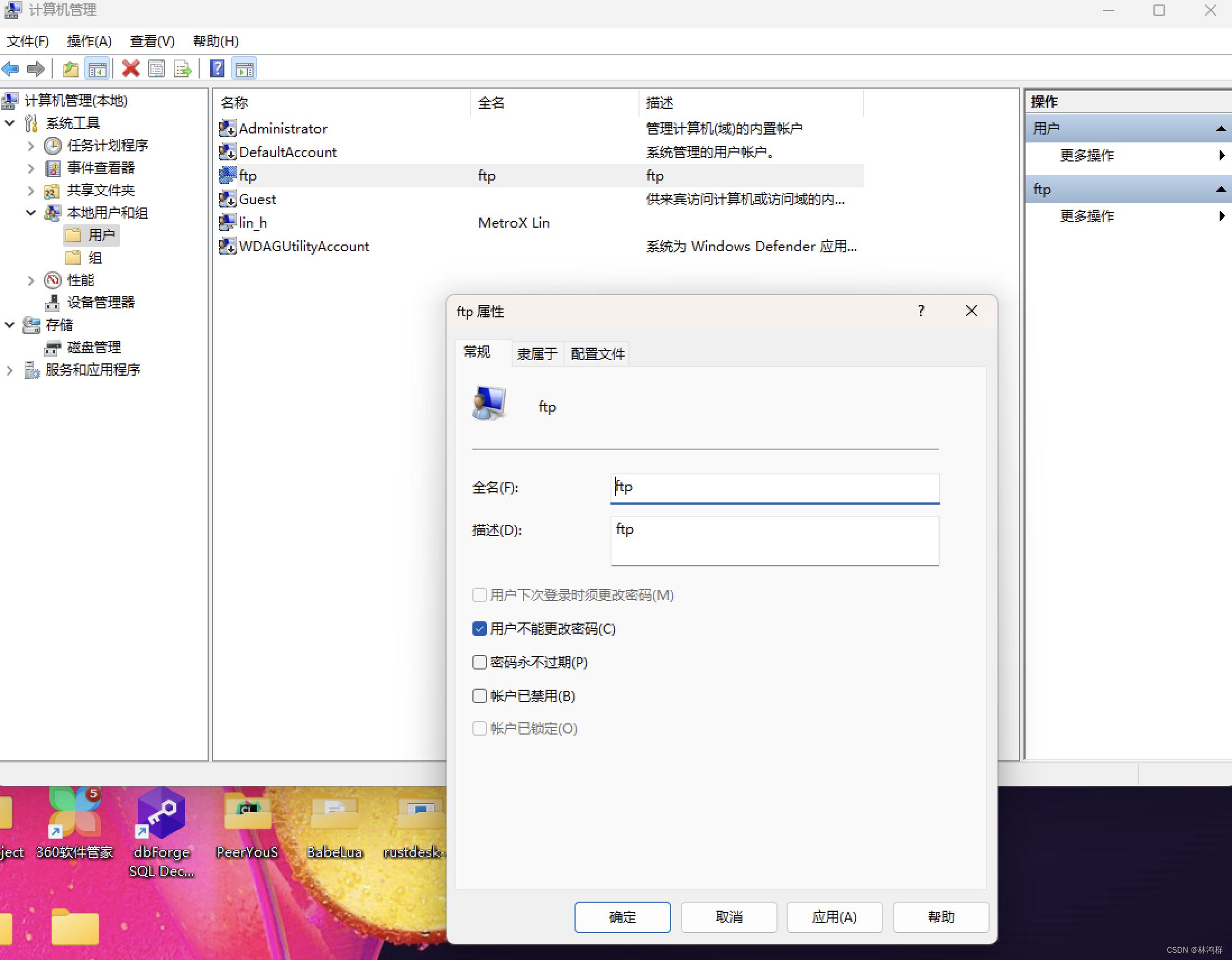Viewport: 1232px width, 960px height.
Task: Collapse the Local Users and Groups node
Action: click(31, 213)
